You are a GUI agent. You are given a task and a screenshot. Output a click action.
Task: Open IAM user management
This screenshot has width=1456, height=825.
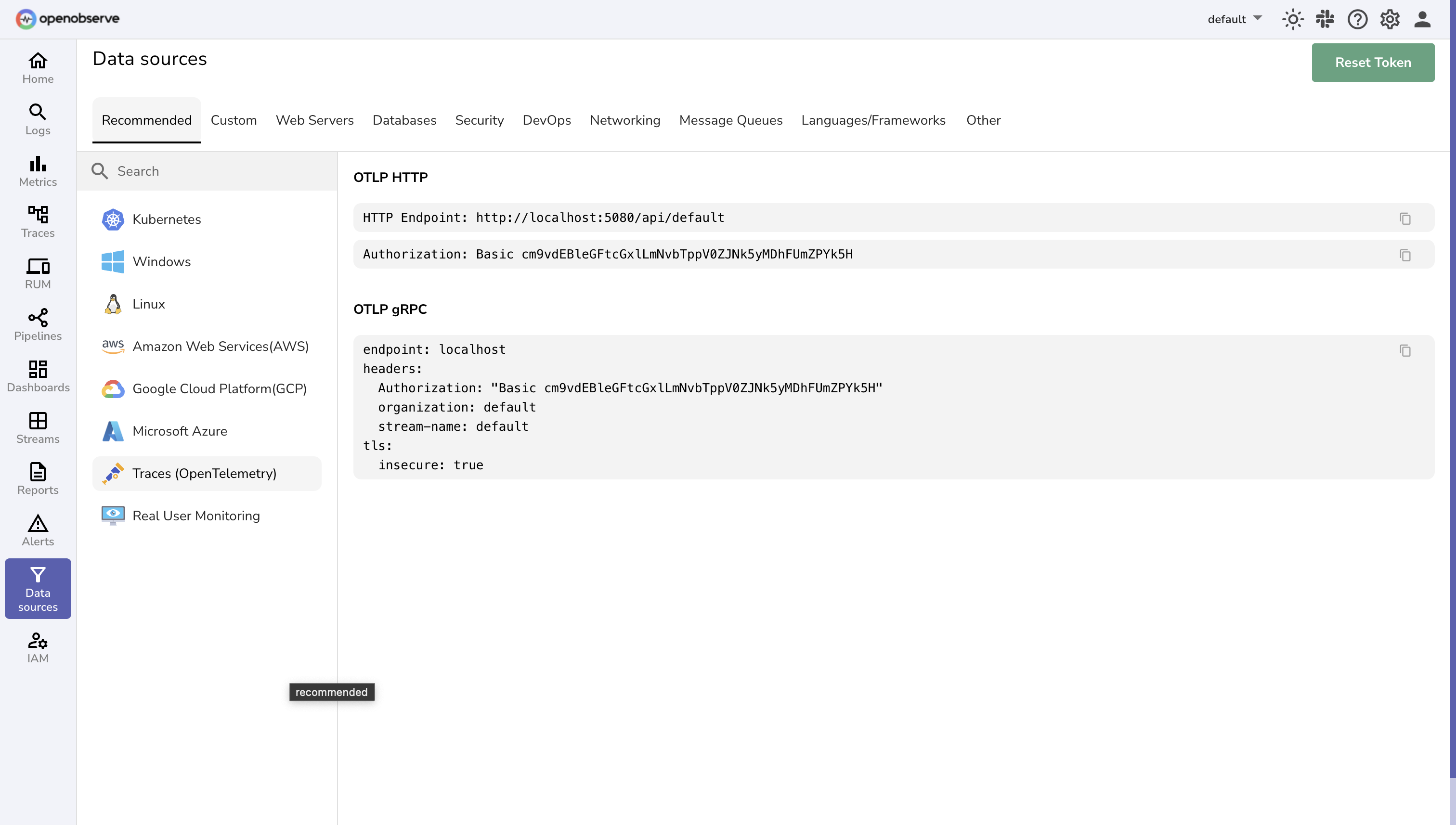(x=38, y=647)
